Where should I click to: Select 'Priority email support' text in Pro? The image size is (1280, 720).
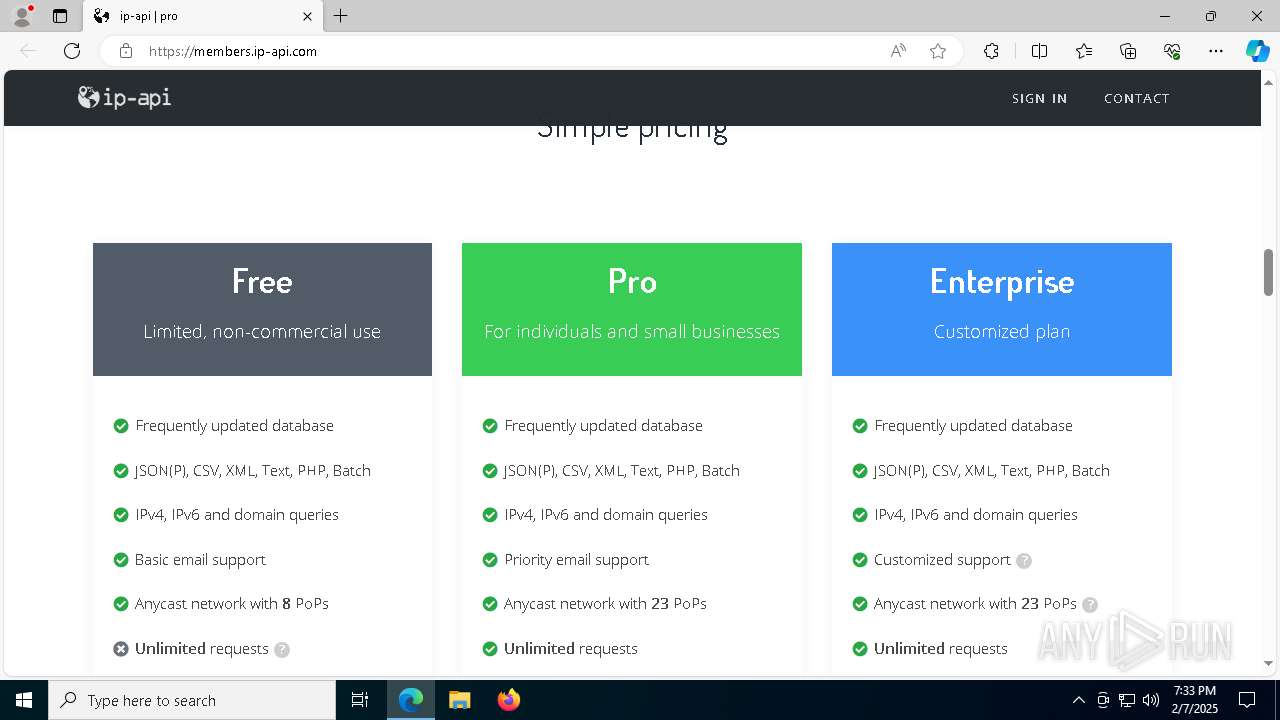click(576, 560)
